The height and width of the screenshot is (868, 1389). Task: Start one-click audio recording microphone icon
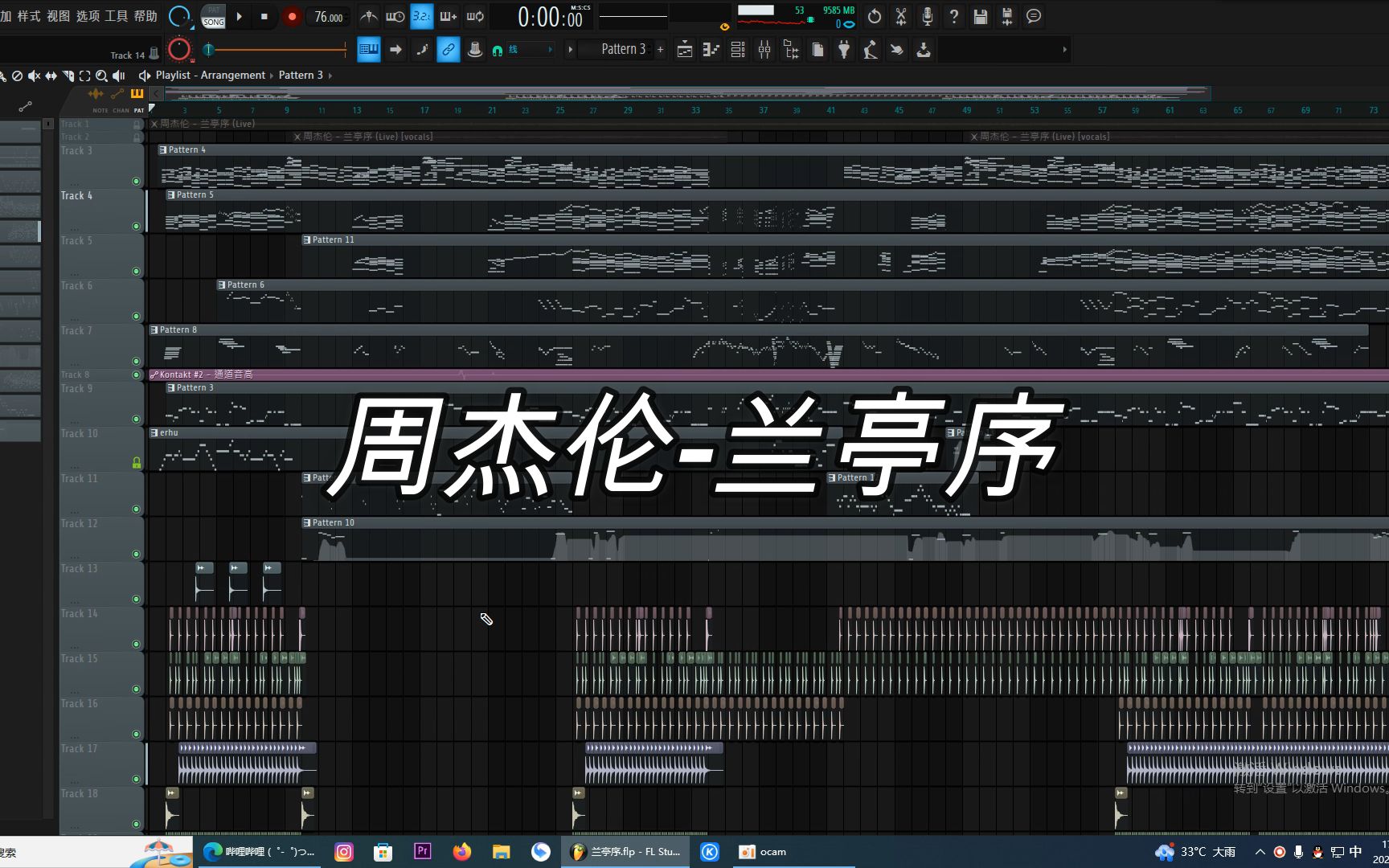coord(928,16)
